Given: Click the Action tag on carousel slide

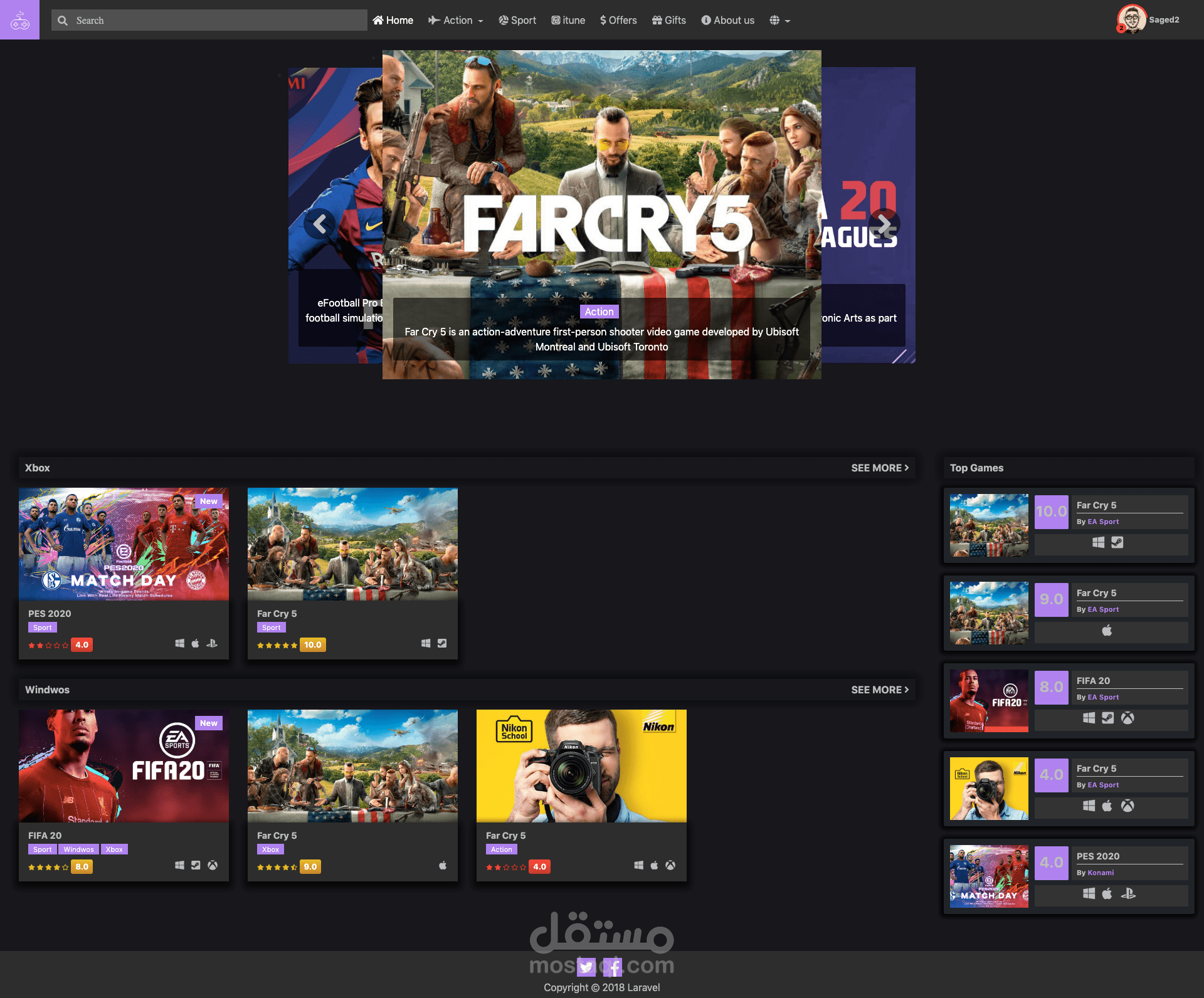Looking at the screenshot, I should click(x=599, y=312).
